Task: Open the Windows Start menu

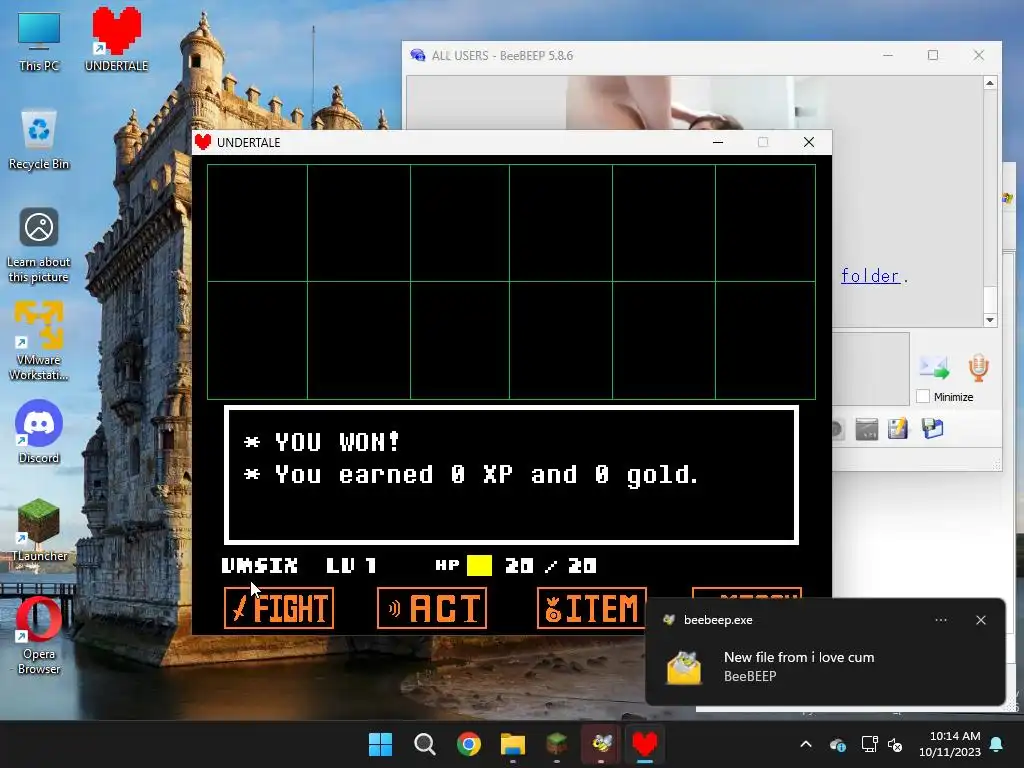Action: pyautogui.click(x=380, y=744)
